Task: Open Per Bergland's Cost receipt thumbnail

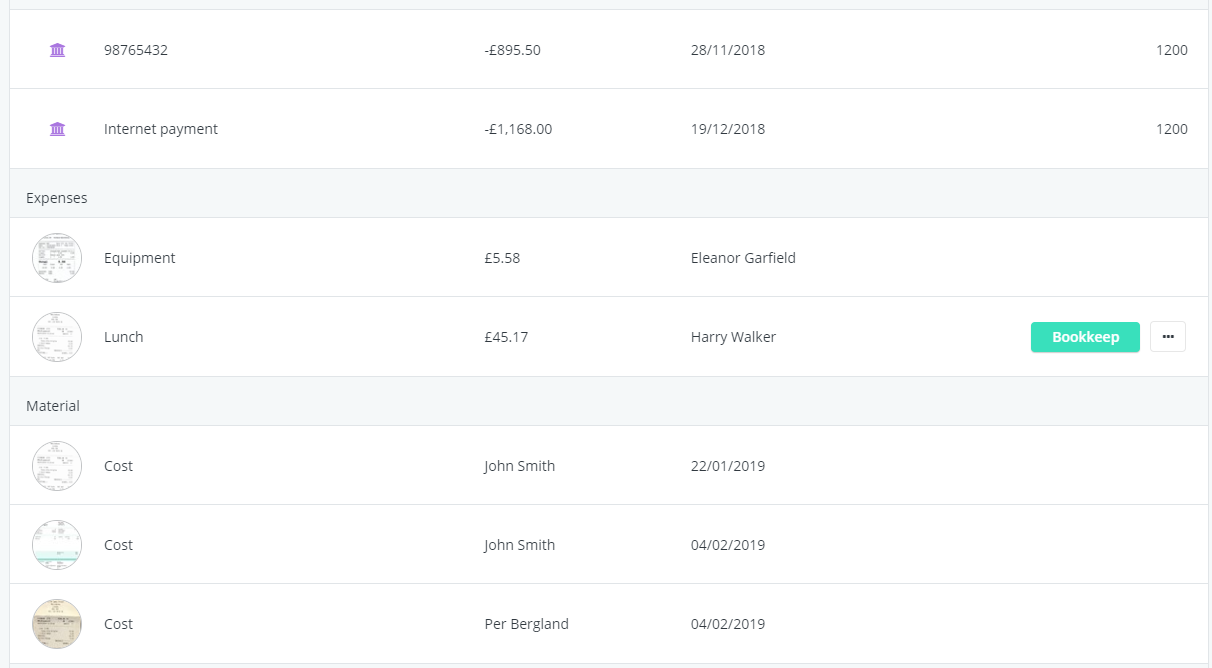Action: point(57,624)
